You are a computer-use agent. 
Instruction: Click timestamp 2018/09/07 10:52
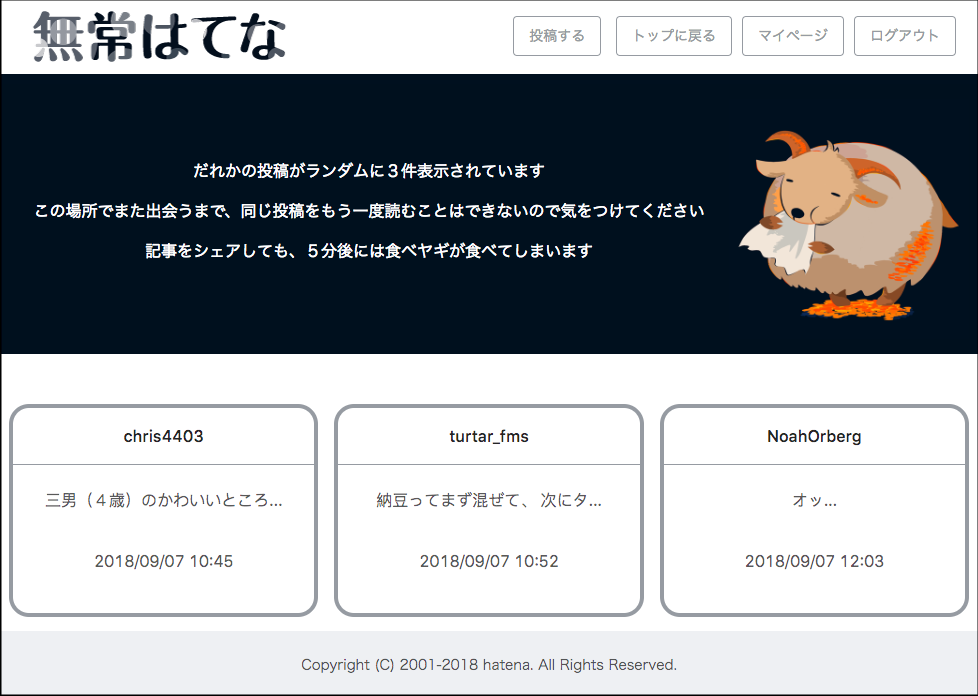tap(489, 561)
